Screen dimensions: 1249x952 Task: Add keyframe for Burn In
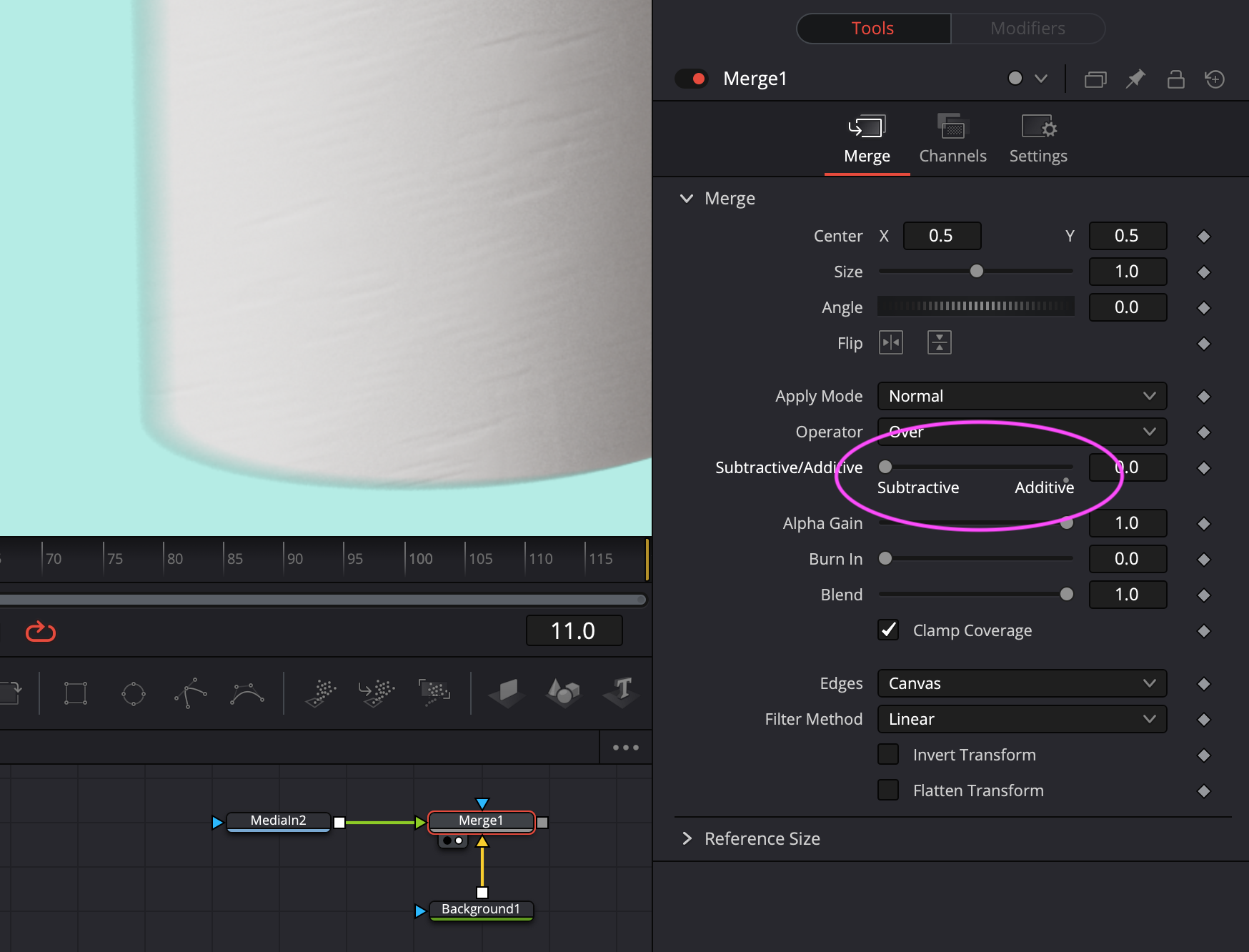pos(1204,560)
